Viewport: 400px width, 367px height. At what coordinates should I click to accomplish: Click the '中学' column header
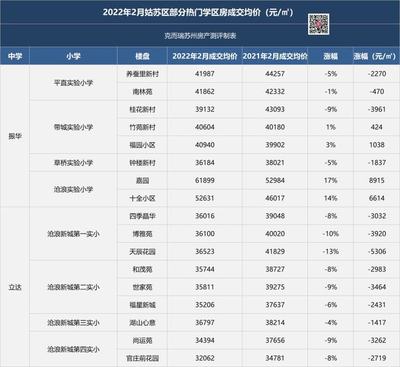tap(15, 56)
